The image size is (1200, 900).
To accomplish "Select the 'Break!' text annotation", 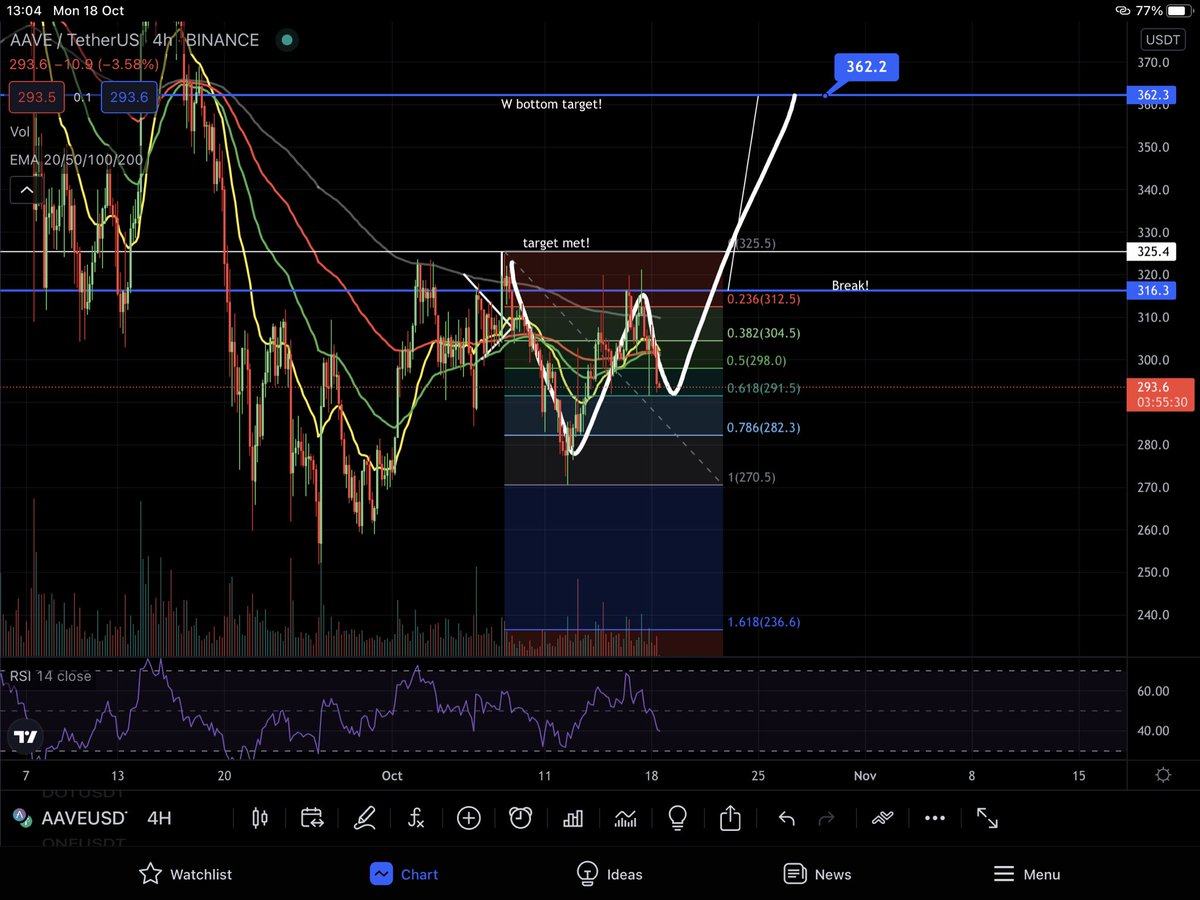I will point(850,285).
